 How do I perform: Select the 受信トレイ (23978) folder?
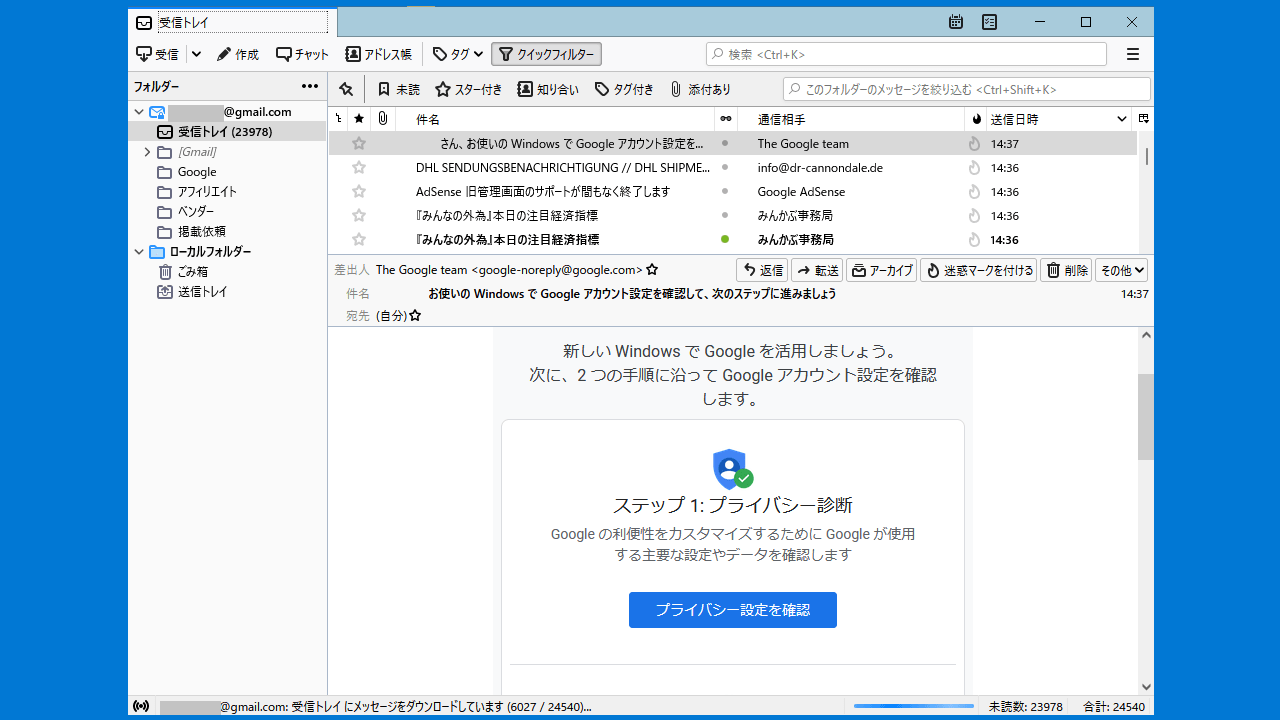click(227, 131)
